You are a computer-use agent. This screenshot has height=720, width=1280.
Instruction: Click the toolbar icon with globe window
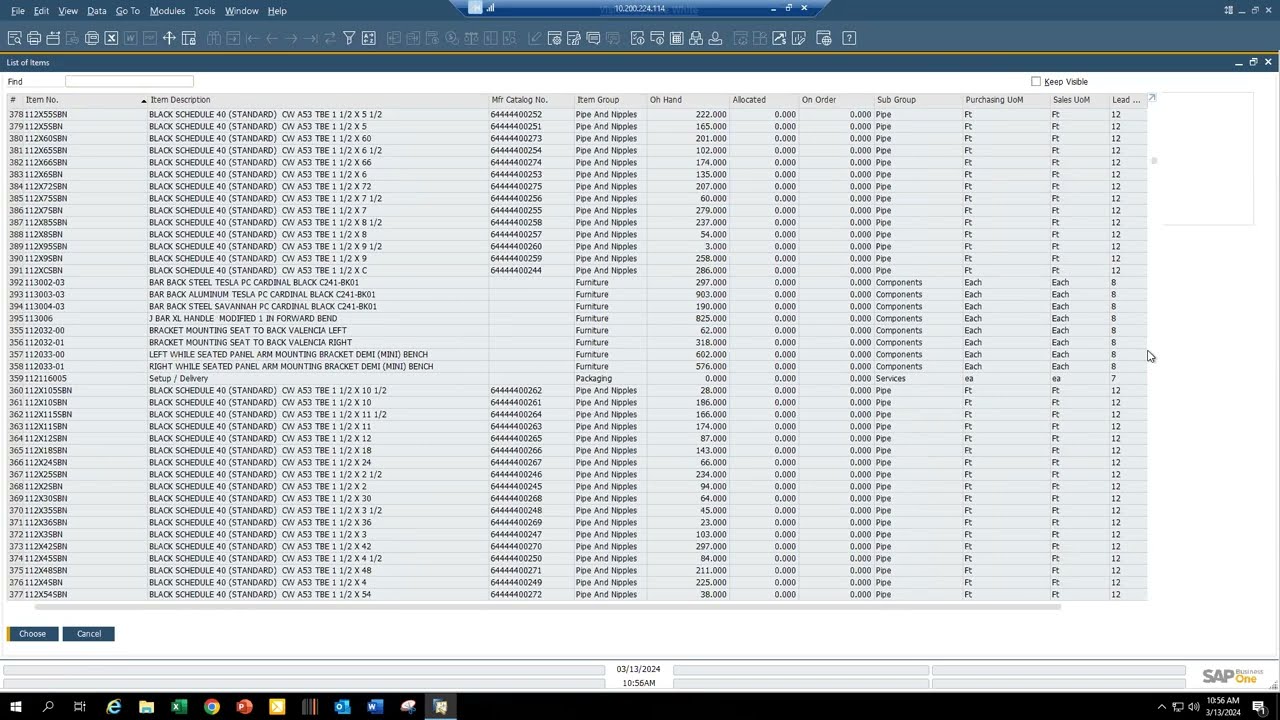[824, 38]
